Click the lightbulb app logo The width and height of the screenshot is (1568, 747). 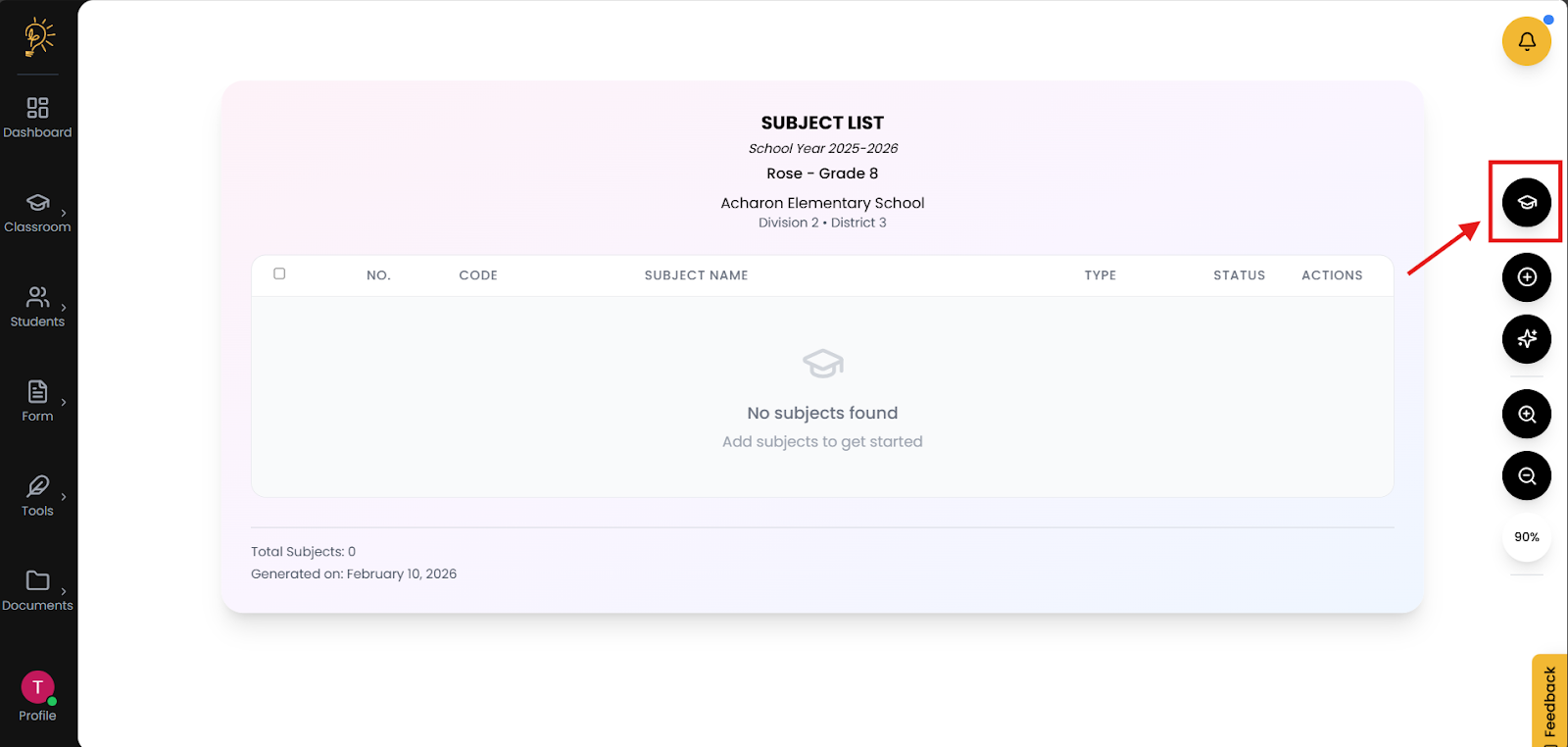coord(39,36)
